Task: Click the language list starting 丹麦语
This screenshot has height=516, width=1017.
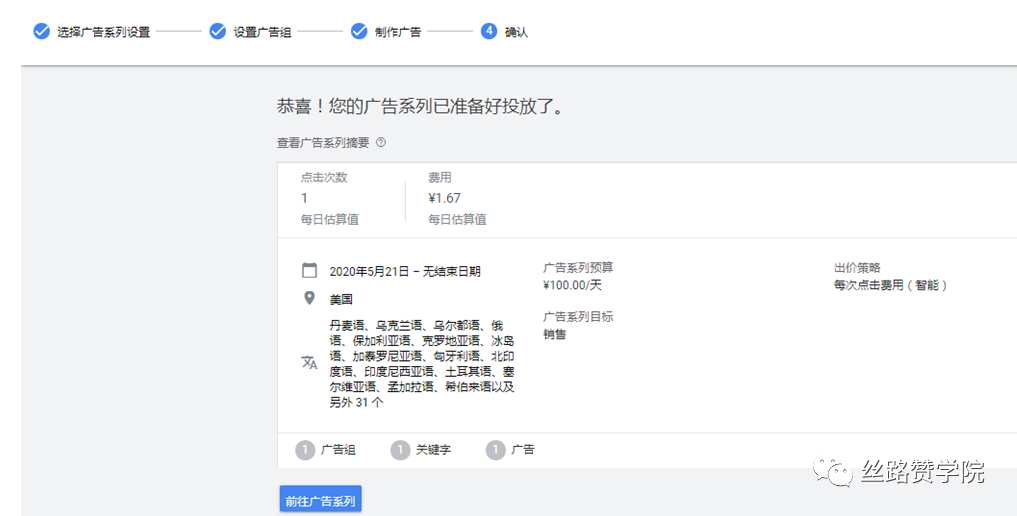Action: (422, 364)
